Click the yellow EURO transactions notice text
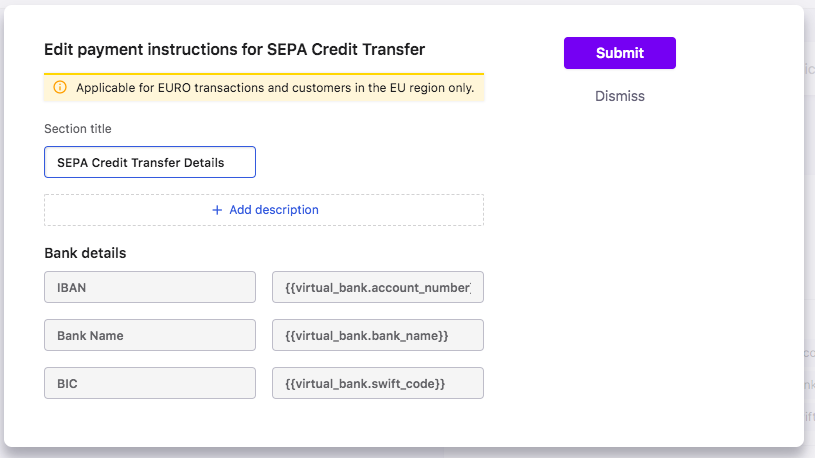815x458 pixels. point(275,88)
